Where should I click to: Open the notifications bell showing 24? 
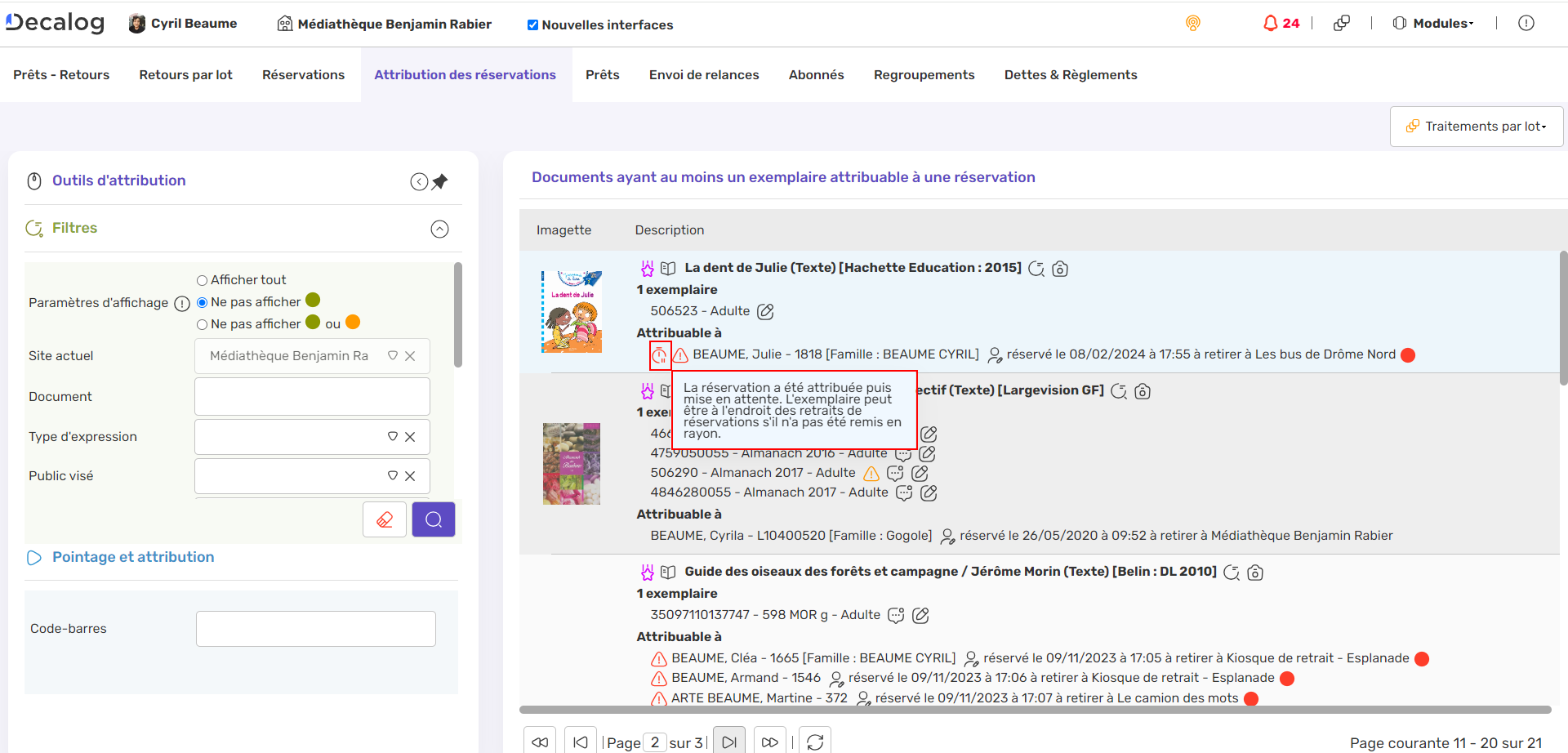[1280, 23]
